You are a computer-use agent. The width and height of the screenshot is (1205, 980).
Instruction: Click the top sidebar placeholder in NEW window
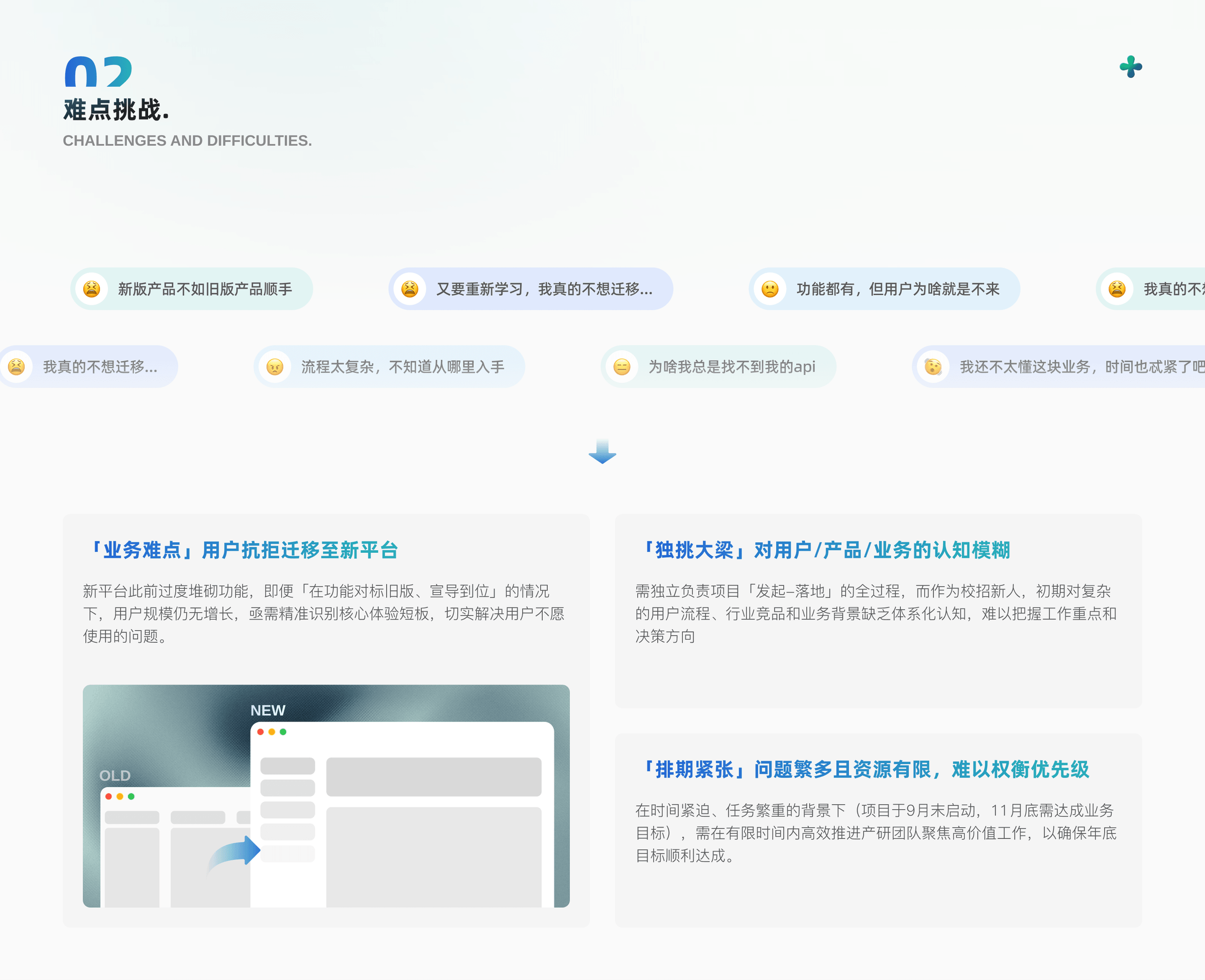(288, 766)
